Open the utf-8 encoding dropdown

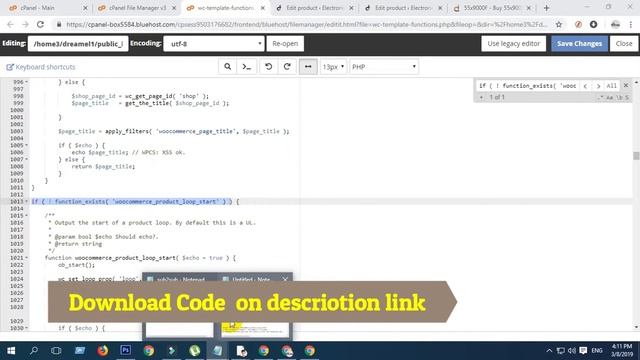click(x=214, y=43)
